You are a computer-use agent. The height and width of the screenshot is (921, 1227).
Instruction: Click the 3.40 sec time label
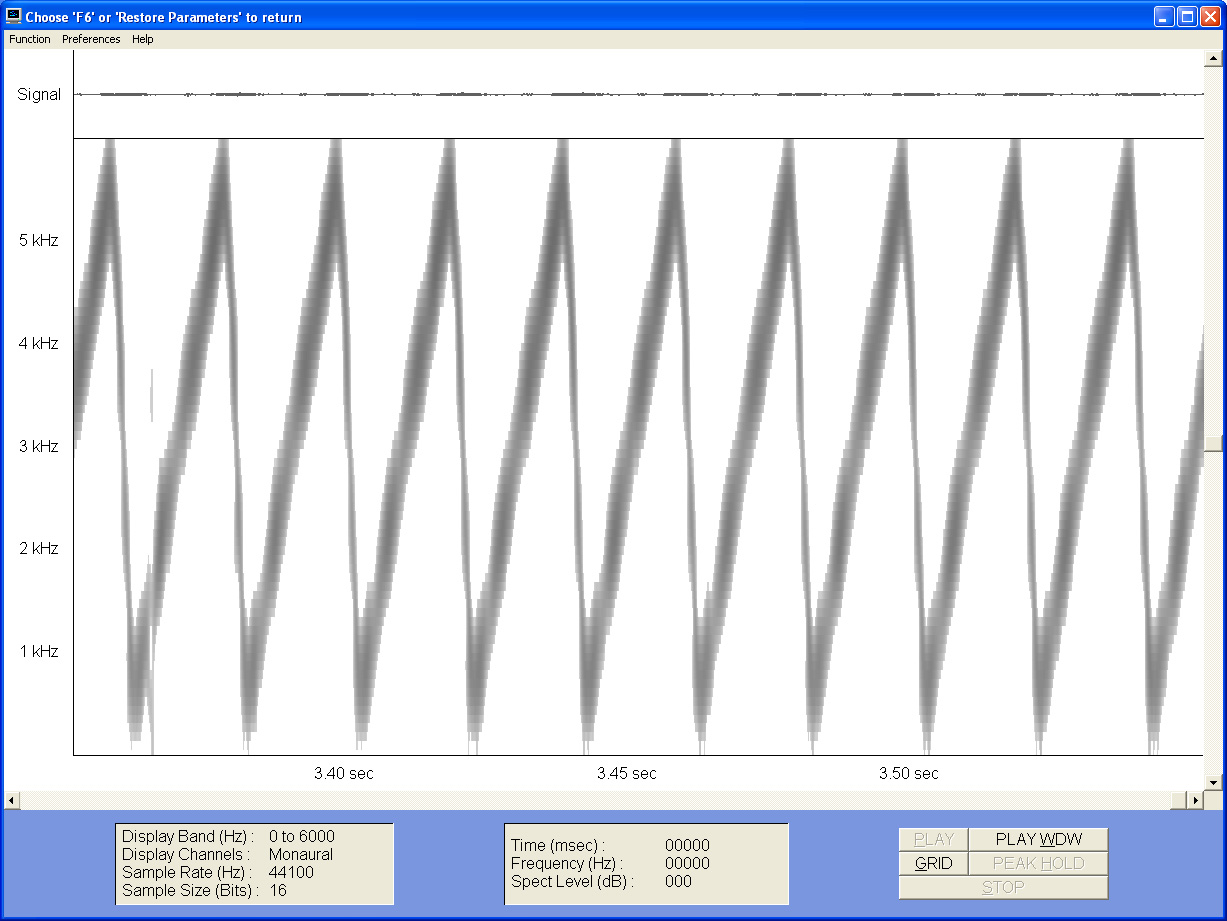click(x=343, y=773)
